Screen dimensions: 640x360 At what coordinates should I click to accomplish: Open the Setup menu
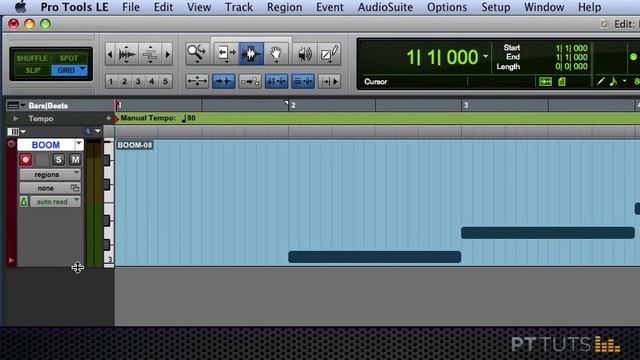[x=496, y=7]
